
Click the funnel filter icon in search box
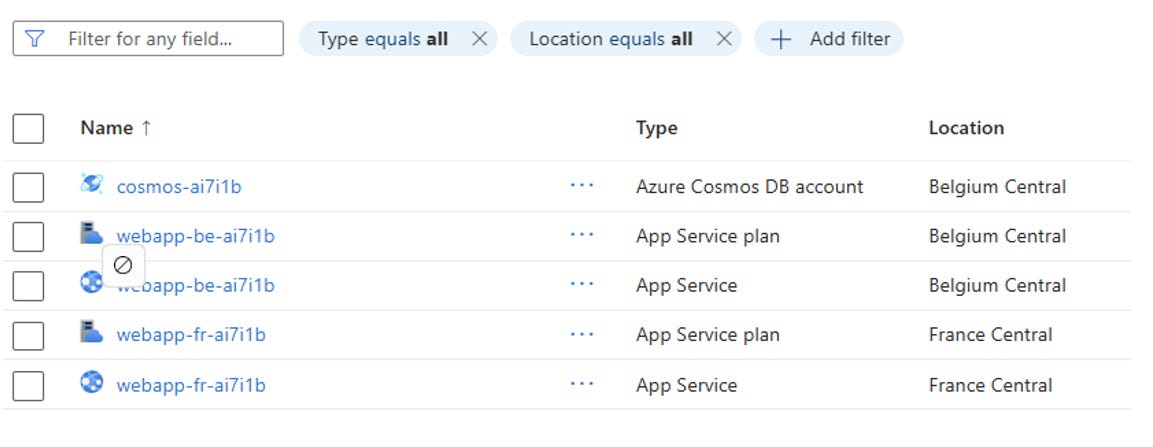click(x=35, y=38)
